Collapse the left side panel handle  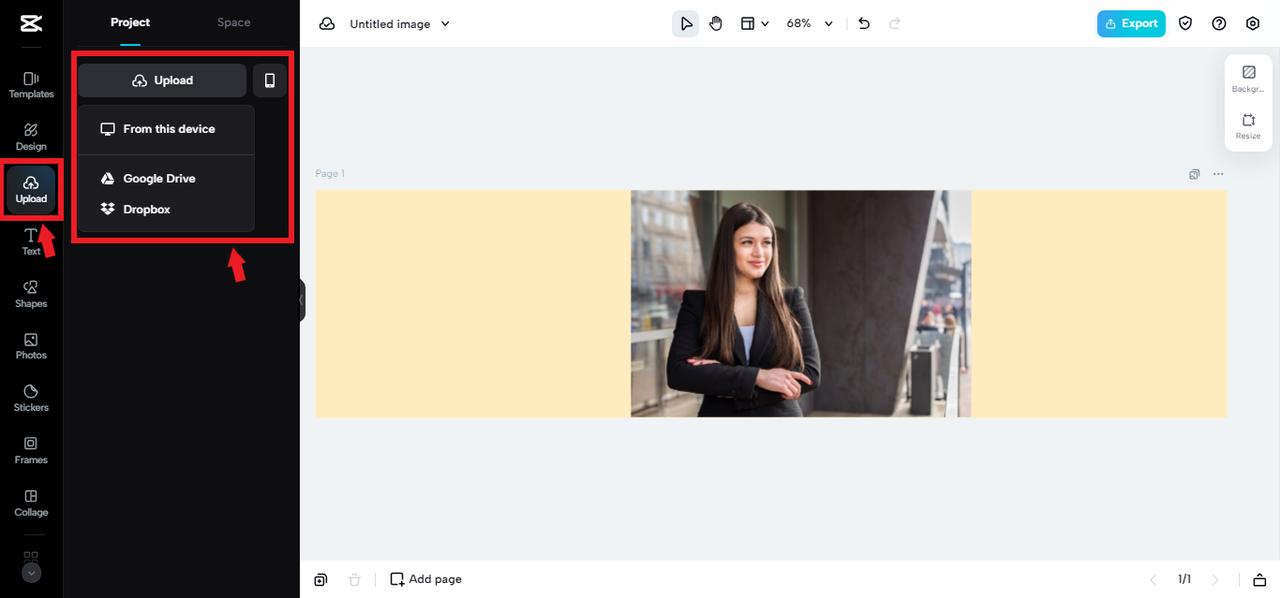point(301,300)
